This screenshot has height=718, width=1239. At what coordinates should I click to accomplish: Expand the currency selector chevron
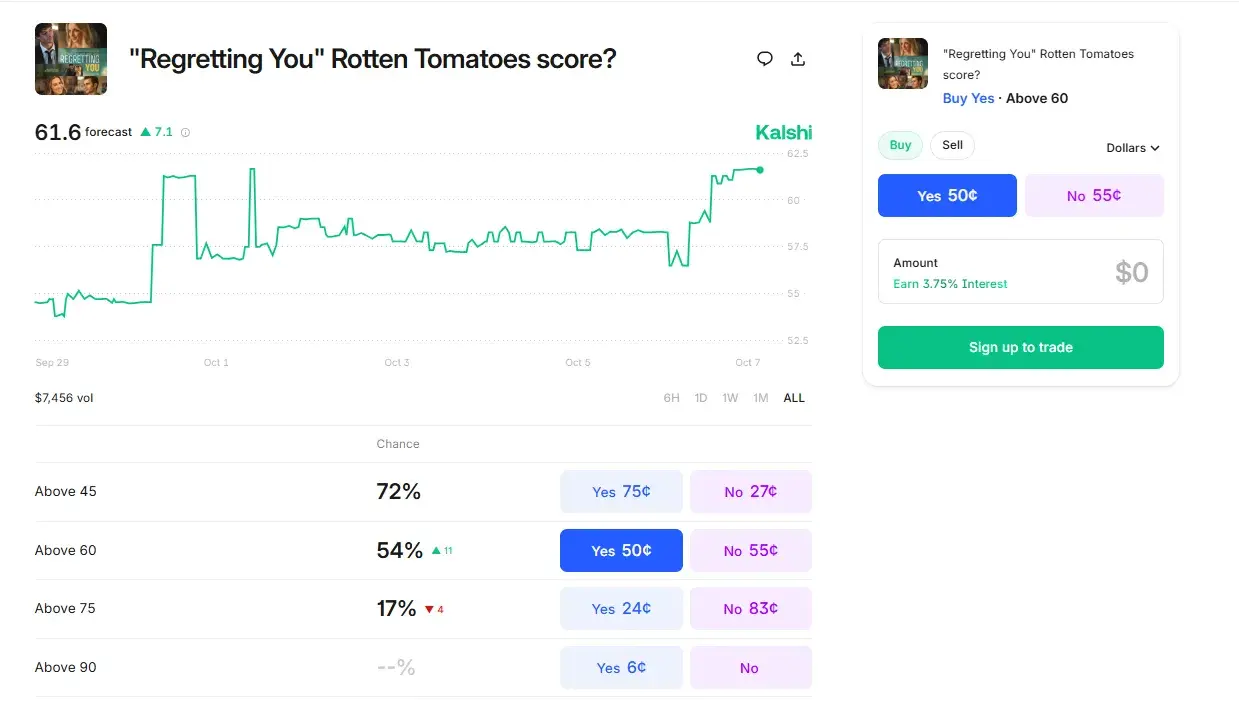1157,148
